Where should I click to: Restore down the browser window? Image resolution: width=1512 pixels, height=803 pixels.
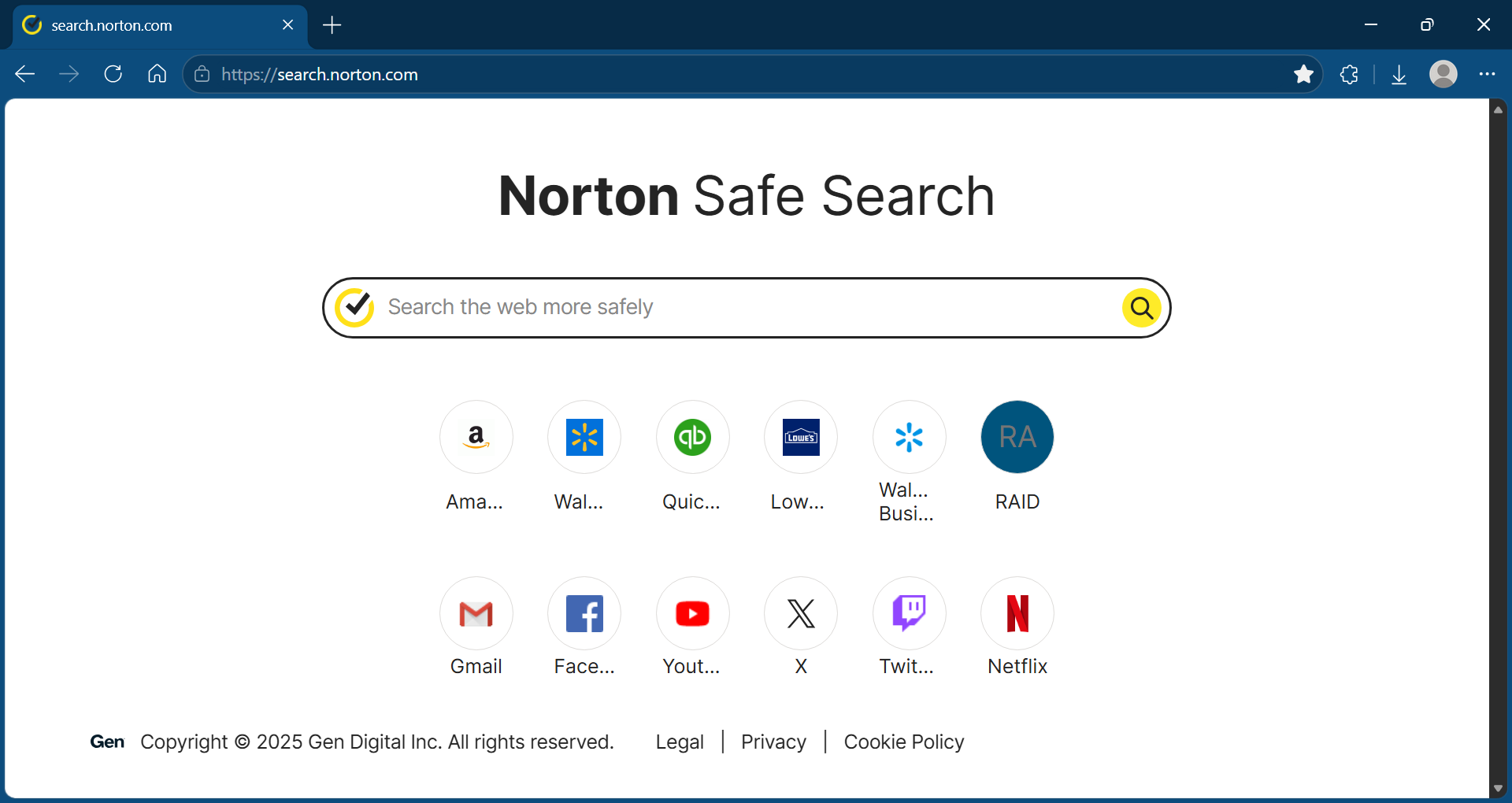tap(1427, 25)
